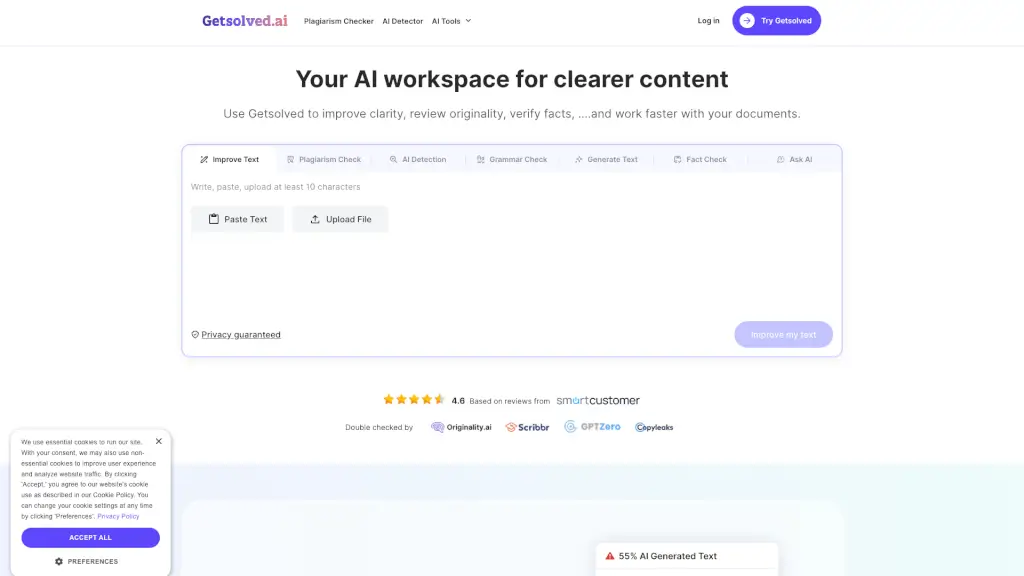Click the 55% AI Generated Text label
This screenshot has width=1024, height=576.
tap(667, 556)
